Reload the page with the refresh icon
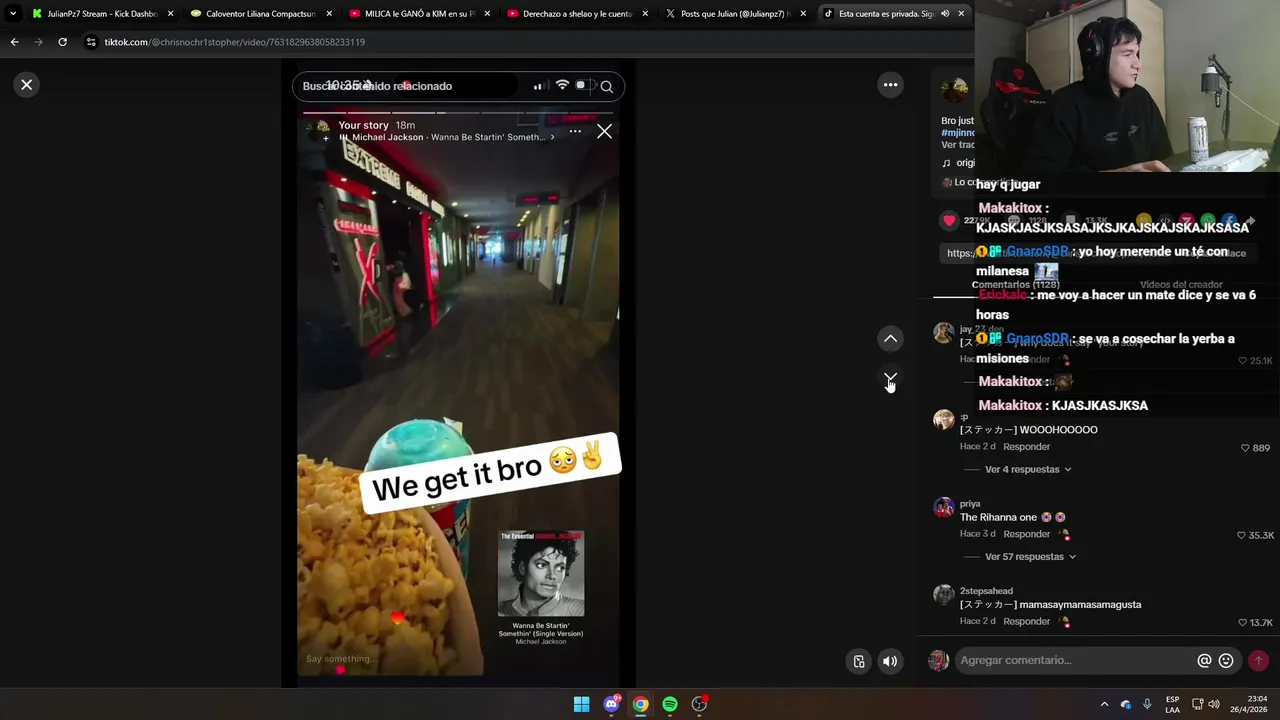 (x=62, y=42)
